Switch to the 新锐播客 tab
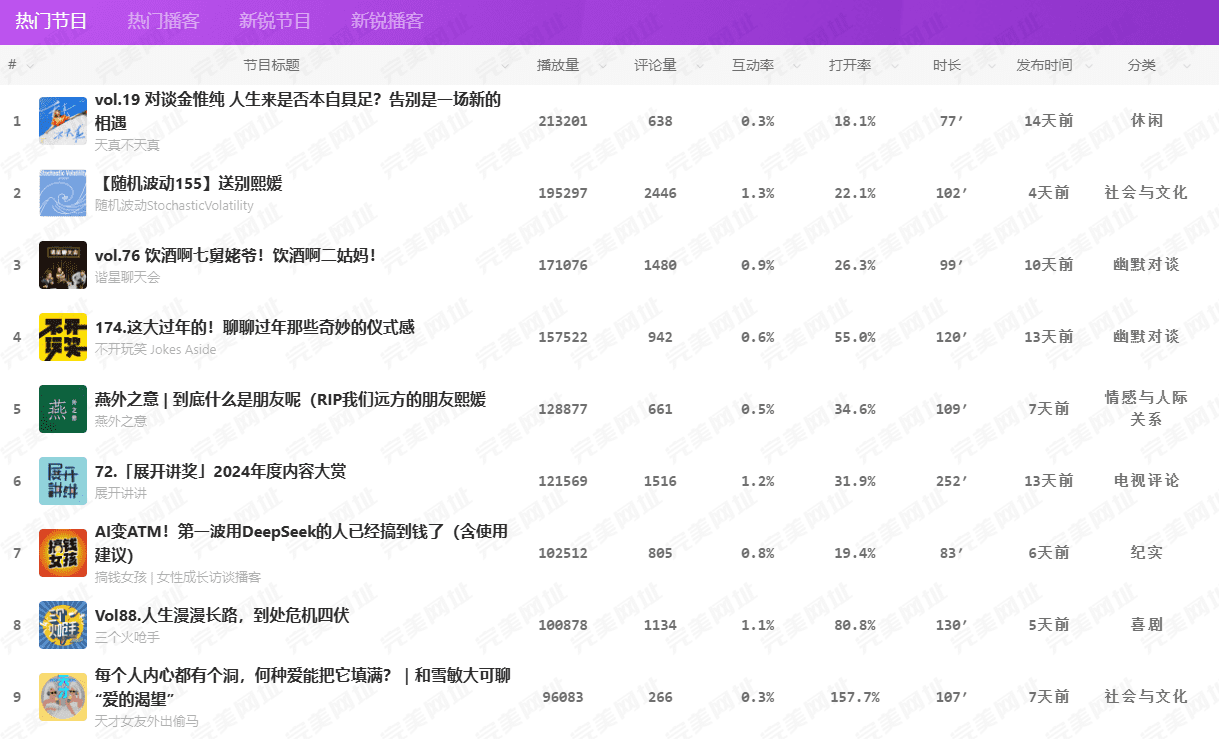1219x739 pixels. tap(387, 21)
